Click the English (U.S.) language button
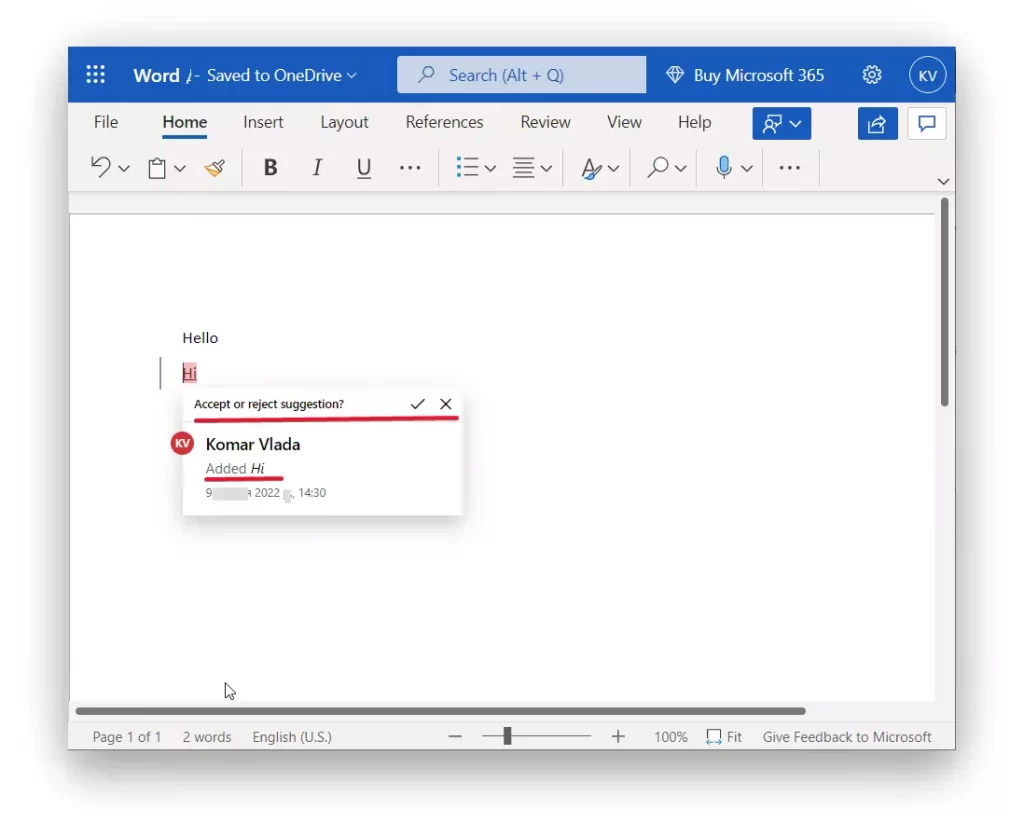This screenshot has height=837, width=1024. click(292, 737)
